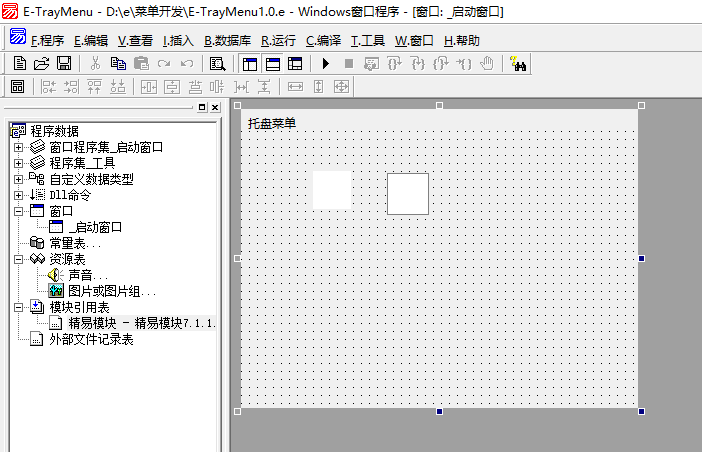Viewport: 702px width, 452px height.
Task: Collapse the 窗口 tree node
Action: (x=18, y=211)
